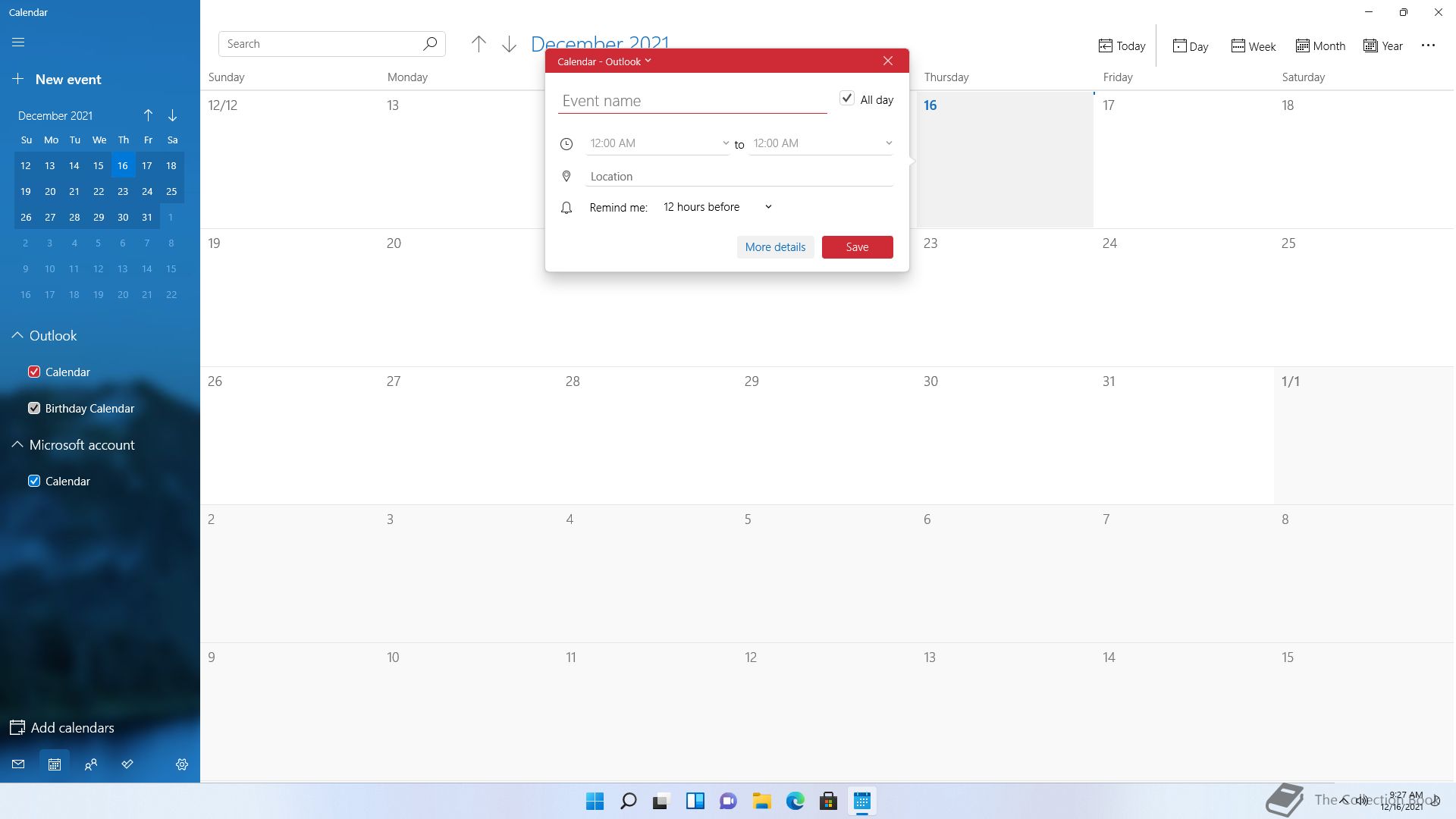Open File Explorer from taskbar

[762, 801]
